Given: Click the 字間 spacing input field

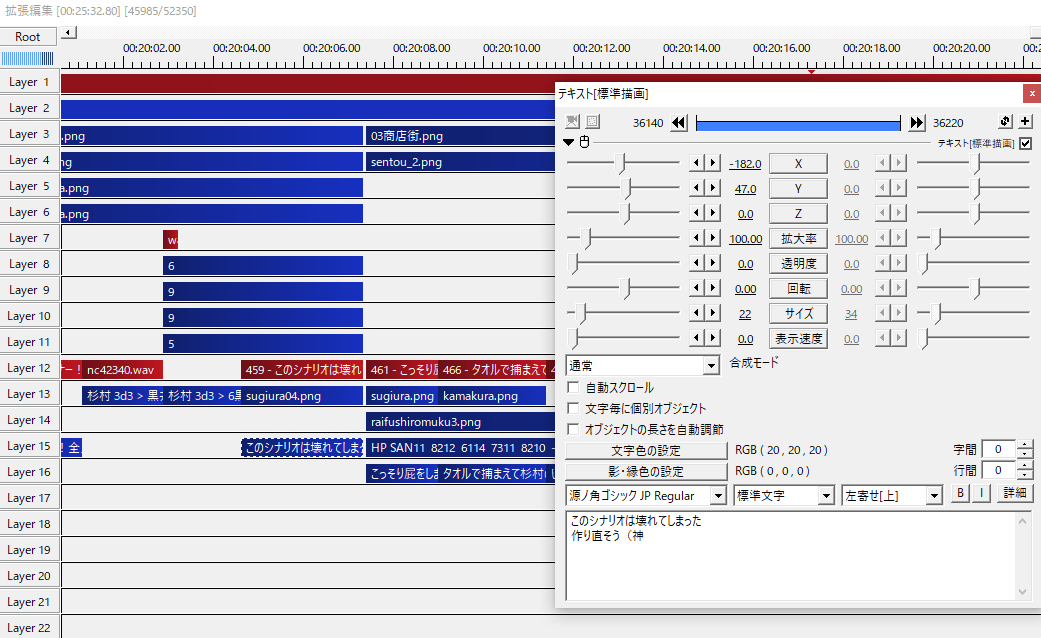Looking at the screenshot, I should pos(998,449).
